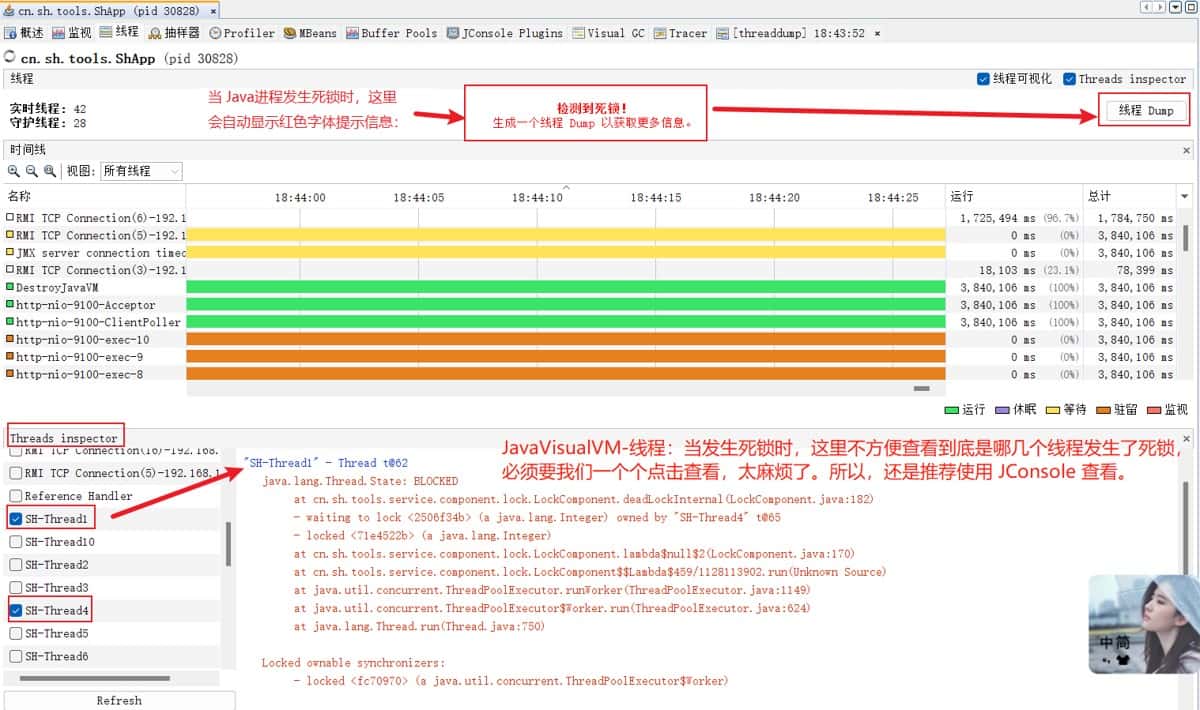Switch to the Profiler tab
The width and height of the screenshot is (1200, 710).
click(x=241, y=33)
